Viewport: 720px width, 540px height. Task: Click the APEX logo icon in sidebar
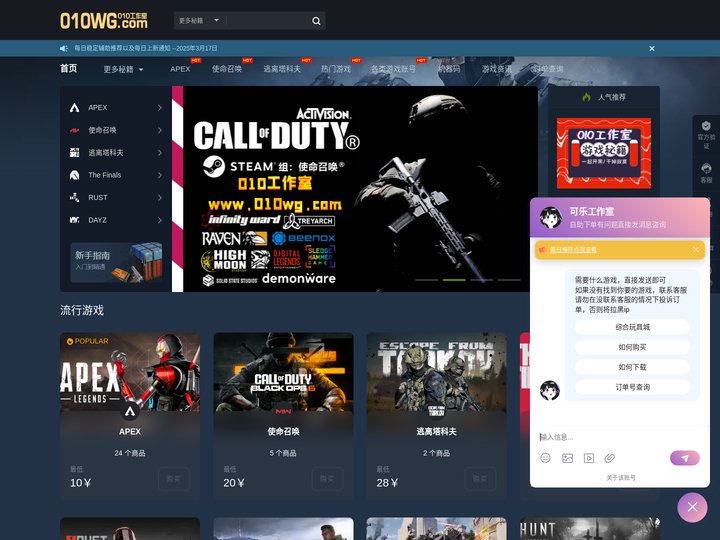click(74, 107)
